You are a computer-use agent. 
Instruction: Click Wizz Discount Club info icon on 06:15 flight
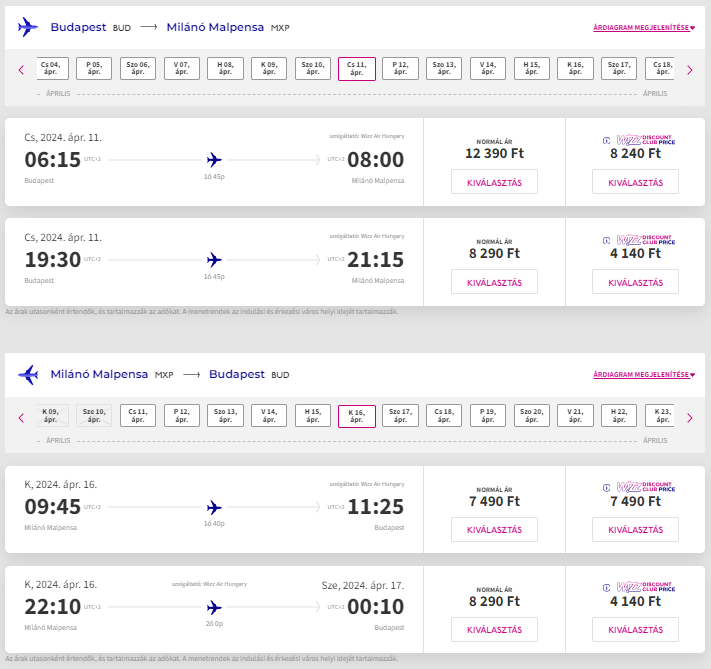coord(606,140)
